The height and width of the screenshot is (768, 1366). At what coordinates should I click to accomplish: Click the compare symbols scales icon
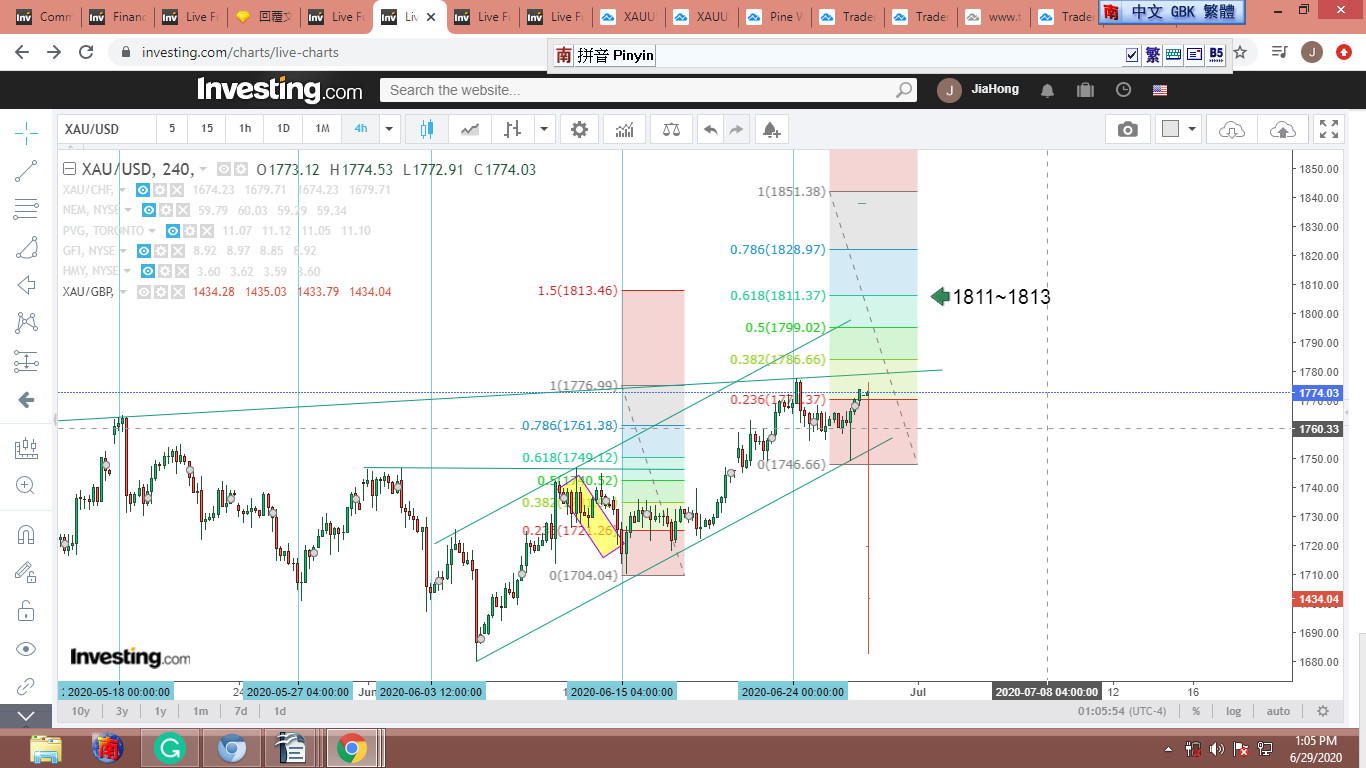click(670, 129)
